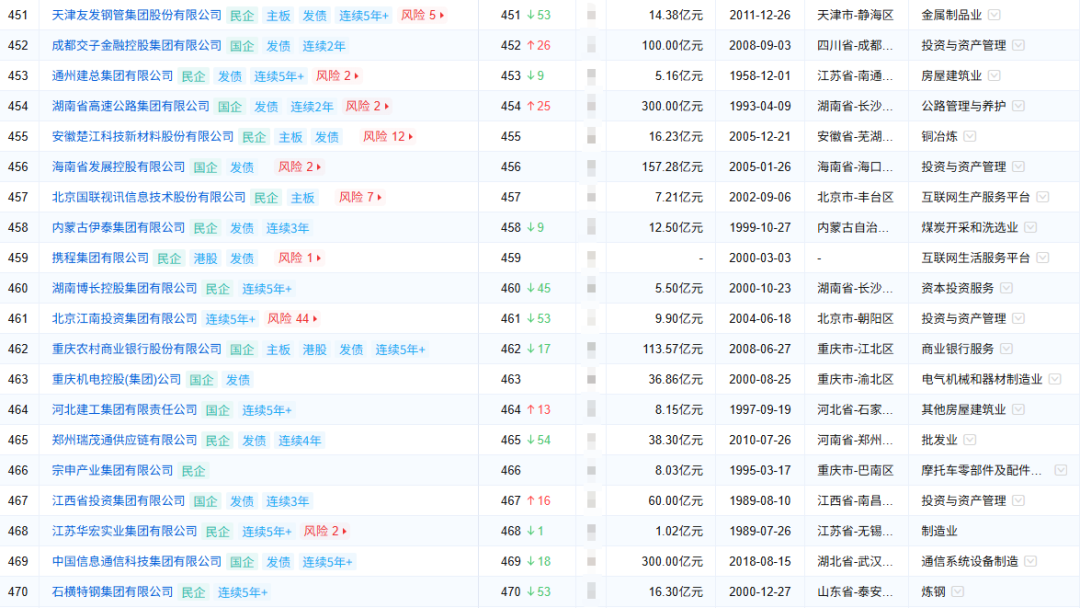Viewport: 1080px width, 608px height.
Task: Click 连续4年 tag on 郑州瑞茂通 row
Action: (x=300, y=440)
